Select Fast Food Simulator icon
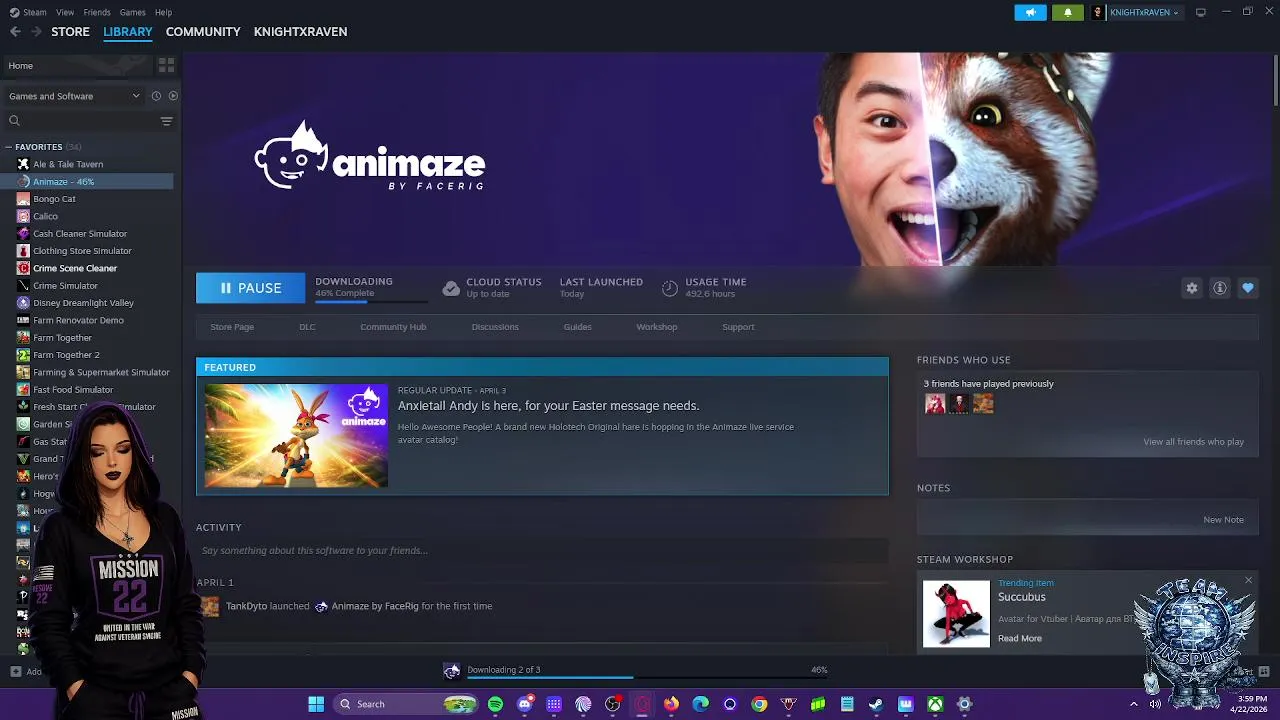 tap(23, 390)
